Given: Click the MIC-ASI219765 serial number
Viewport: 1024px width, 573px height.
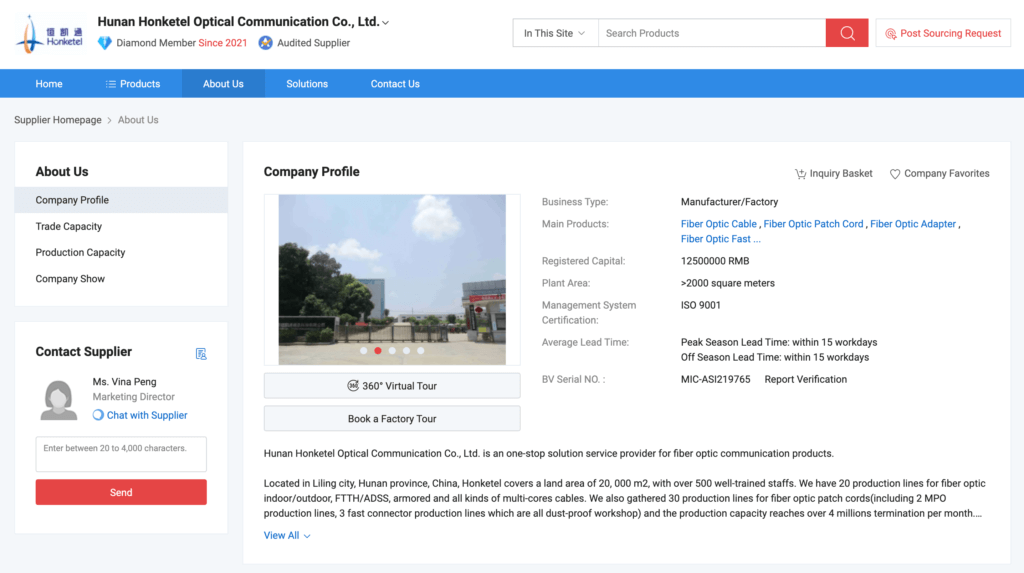Looking at the screenshot, I should tap(715, 380).
